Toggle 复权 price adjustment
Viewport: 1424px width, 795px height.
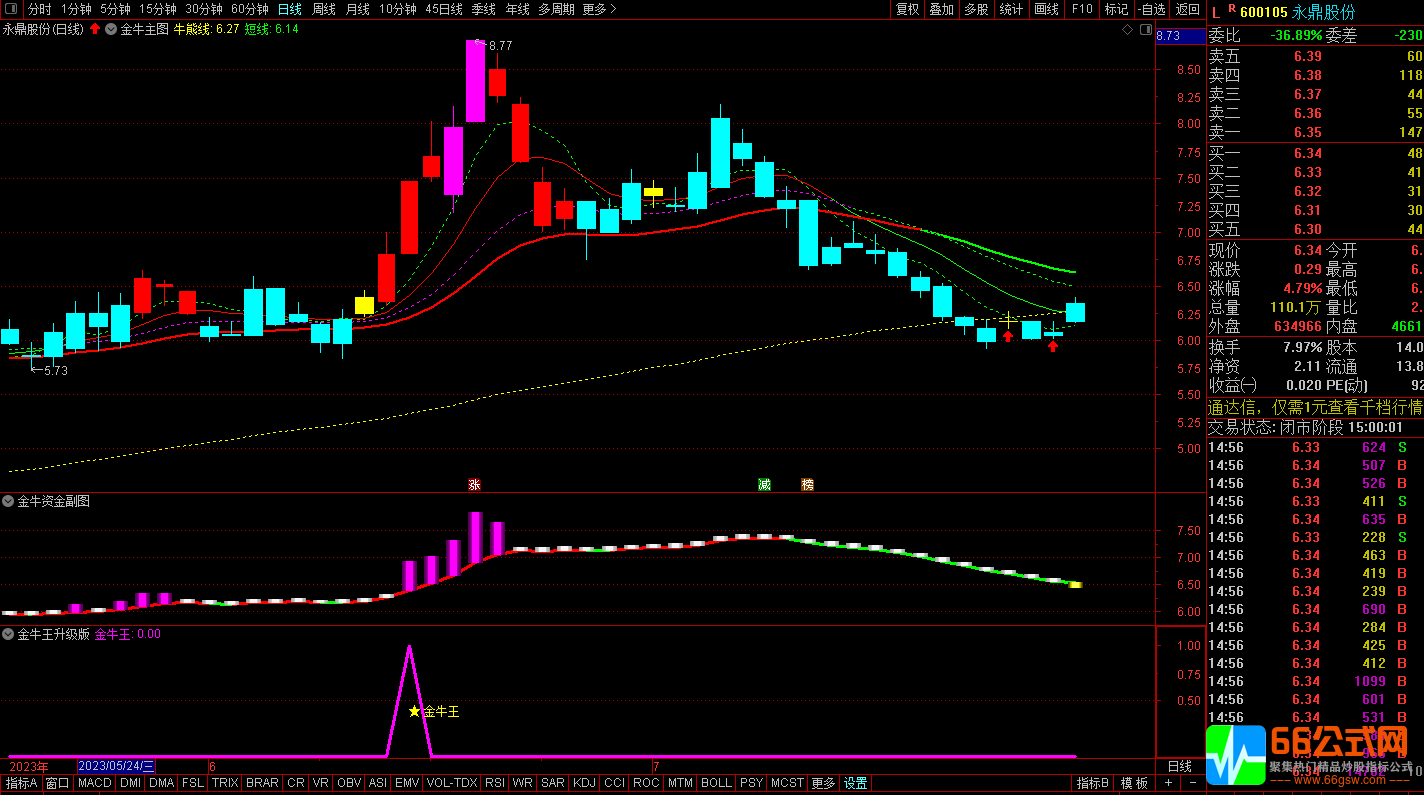point(907,9)
